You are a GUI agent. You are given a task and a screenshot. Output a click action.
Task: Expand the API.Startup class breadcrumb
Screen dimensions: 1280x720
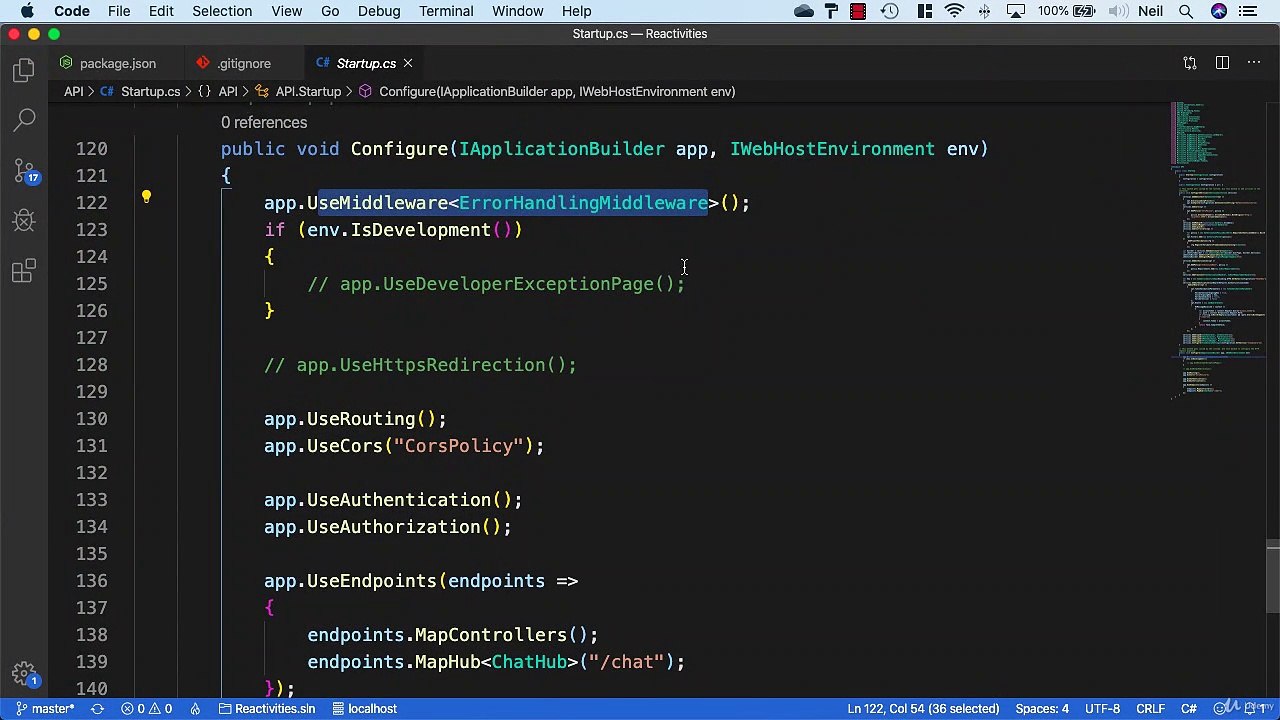299,91
